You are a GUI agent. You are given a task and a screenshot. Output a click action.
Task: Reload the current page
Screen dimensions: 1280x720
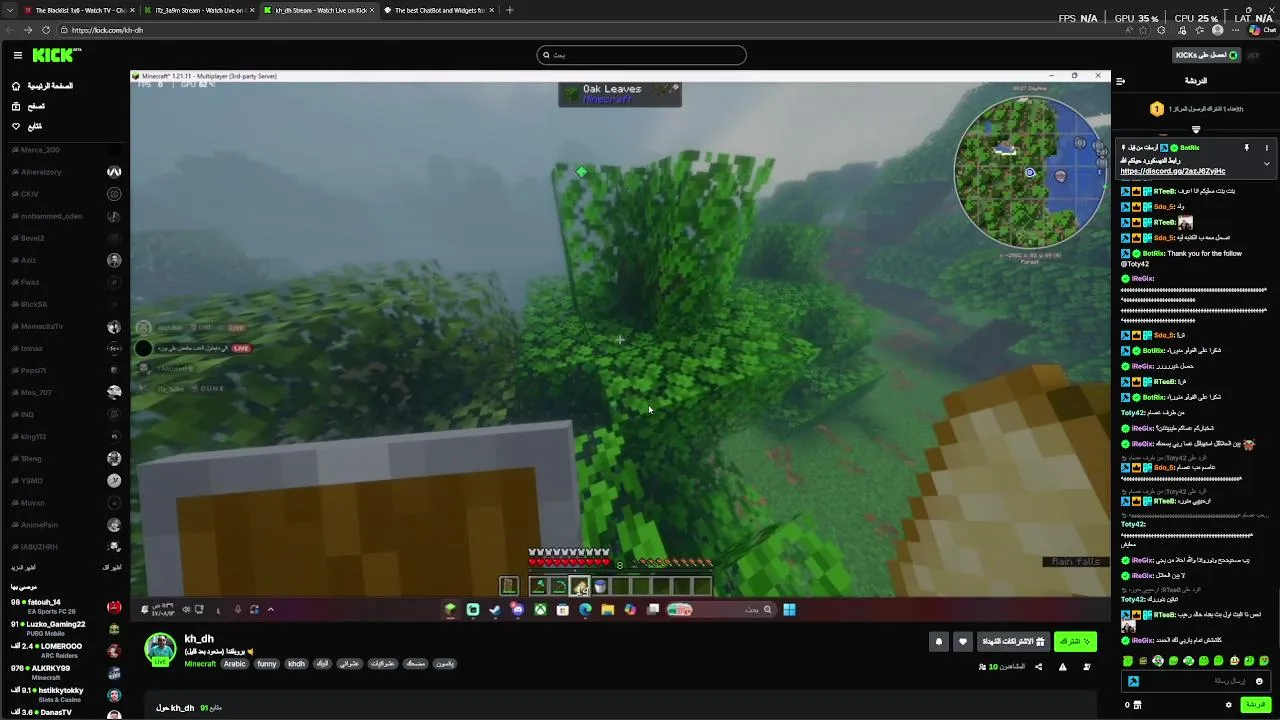46,30
